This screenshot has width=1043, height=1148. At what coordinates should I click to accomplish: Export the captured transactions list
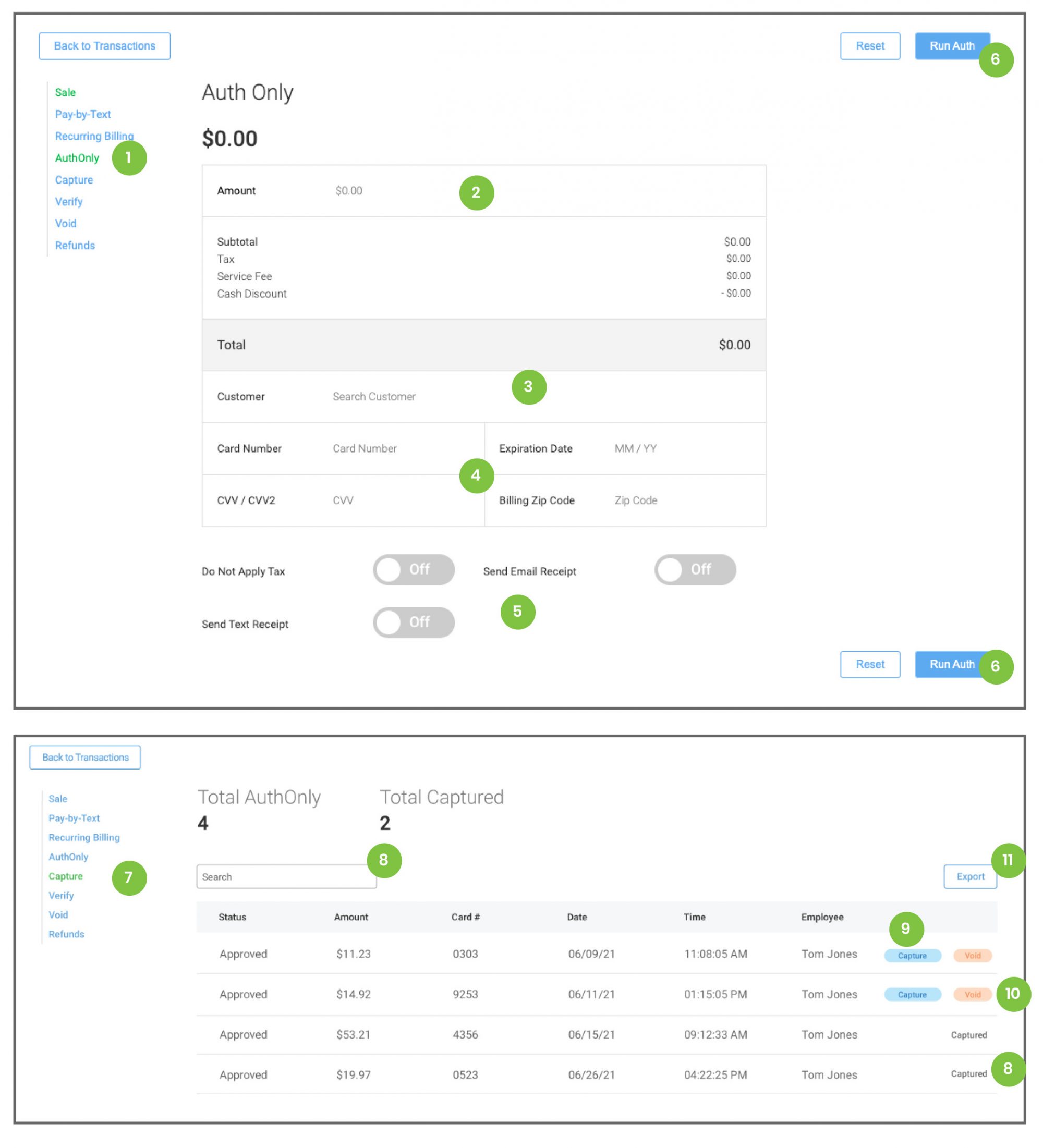click(x=970, y=876)
